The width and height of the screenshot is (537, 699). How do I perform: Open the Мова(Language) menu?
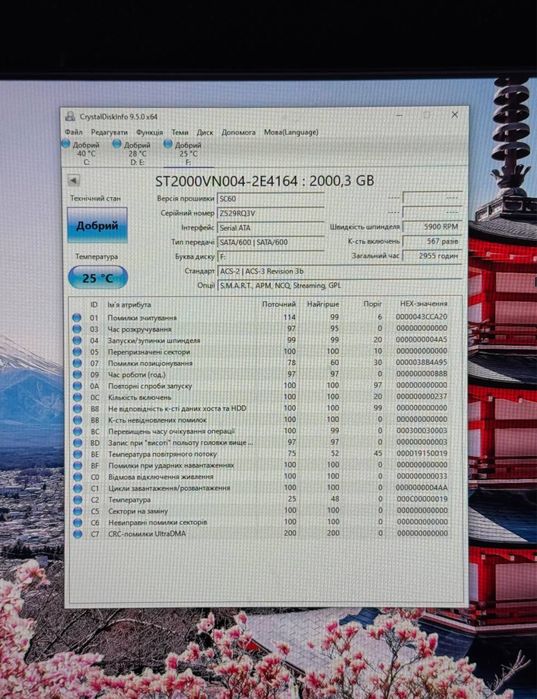click(x=291, y=132)
